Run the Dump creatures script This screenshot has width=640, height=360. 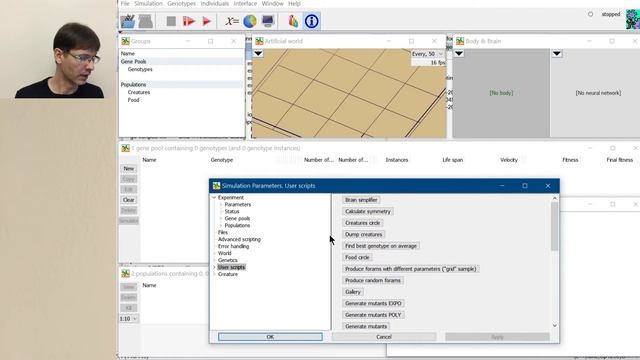tap(364, 234)
